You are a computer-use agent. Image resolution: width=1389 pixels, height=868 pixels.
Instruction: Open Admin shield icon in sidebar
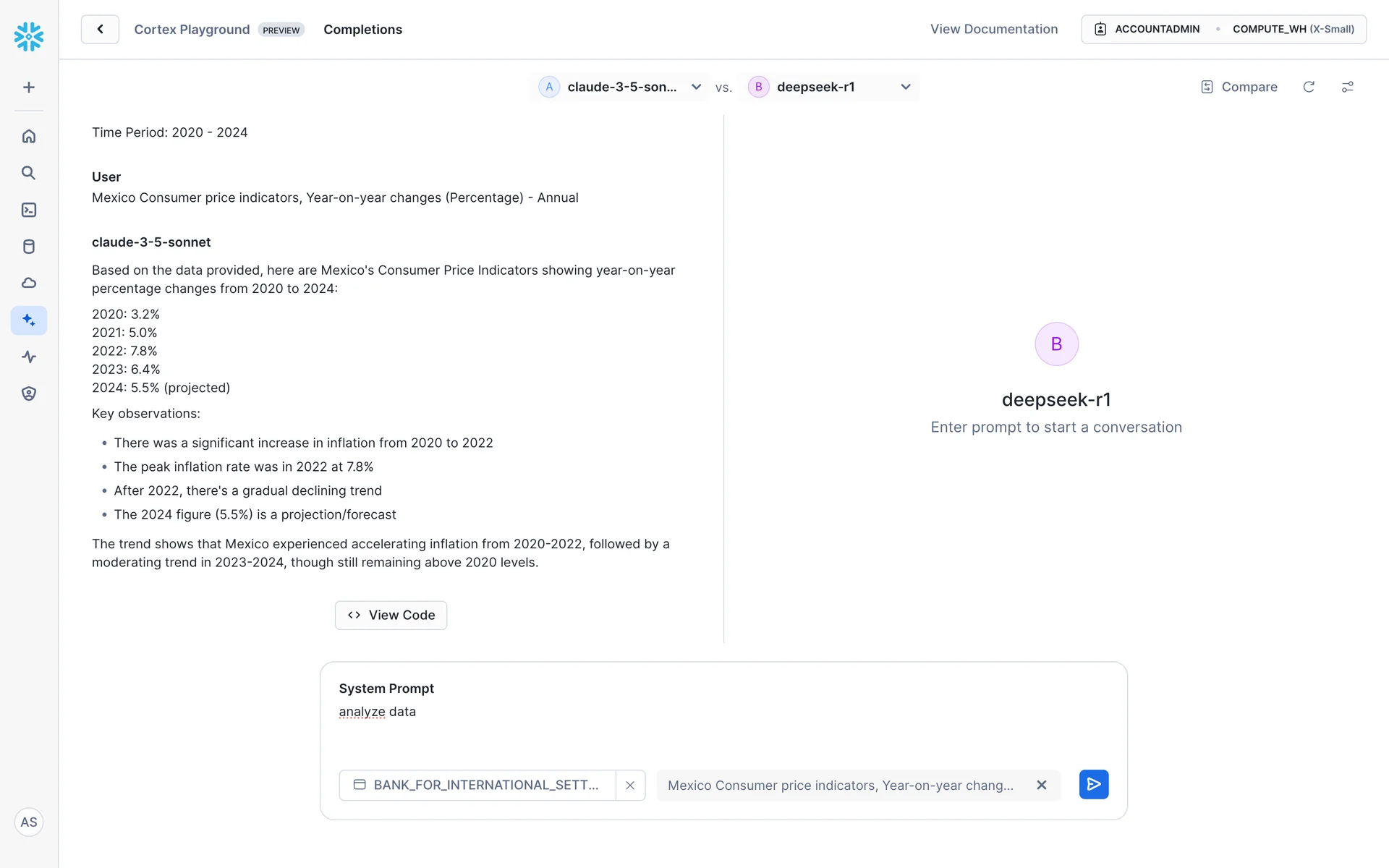click(x=29, y=393)
